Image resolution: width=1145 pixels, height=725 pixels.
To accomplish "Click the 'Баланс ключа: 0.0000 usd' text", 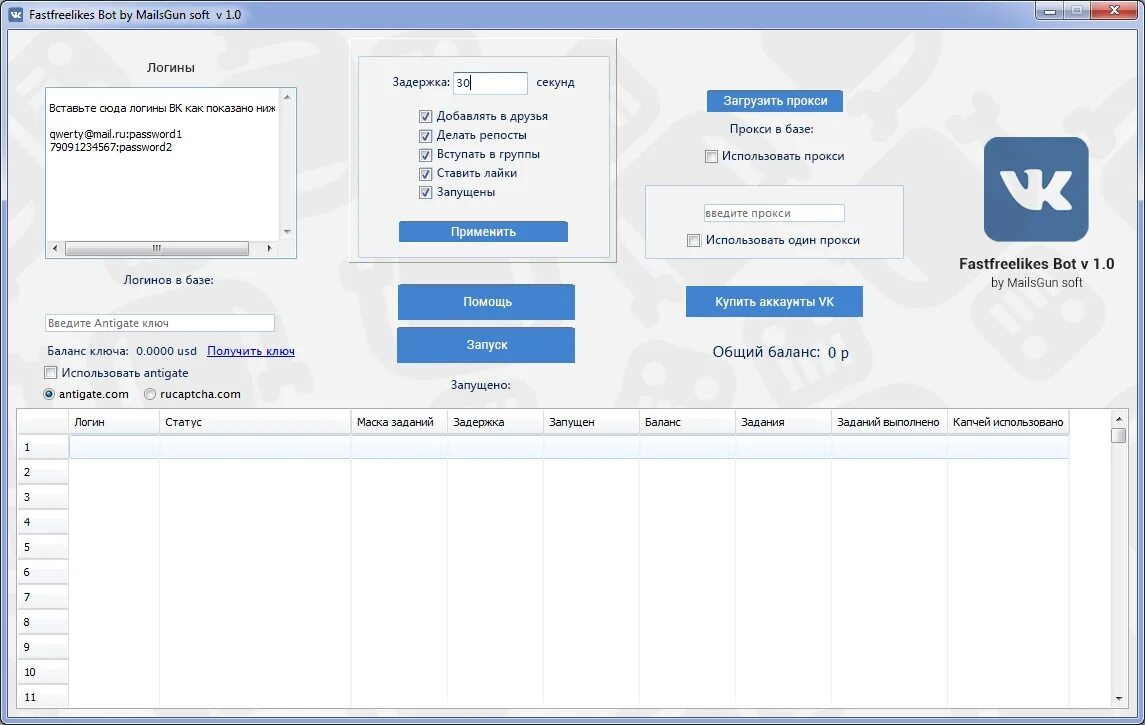I will coord(122,351).
